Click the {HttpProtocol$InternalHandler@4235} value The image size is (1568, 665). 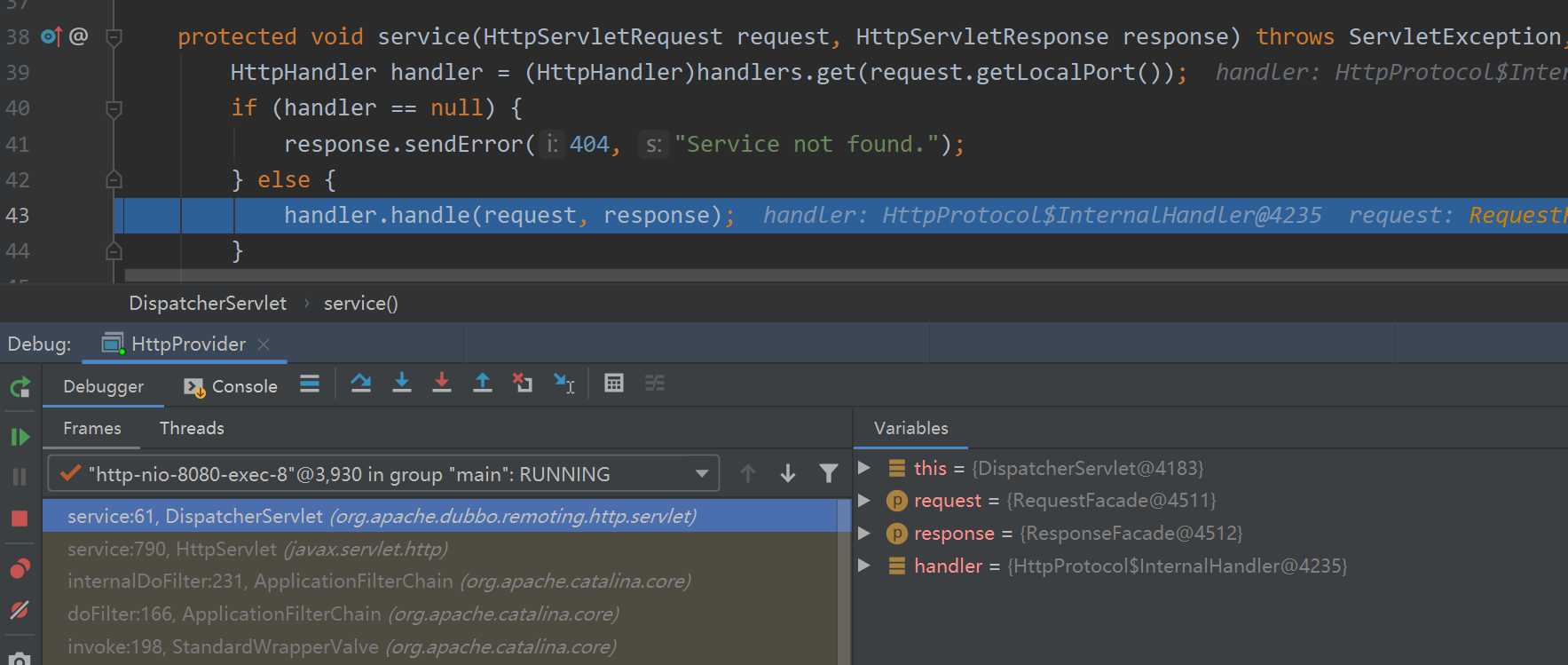pyautogui.click(x=1178, y=566)
